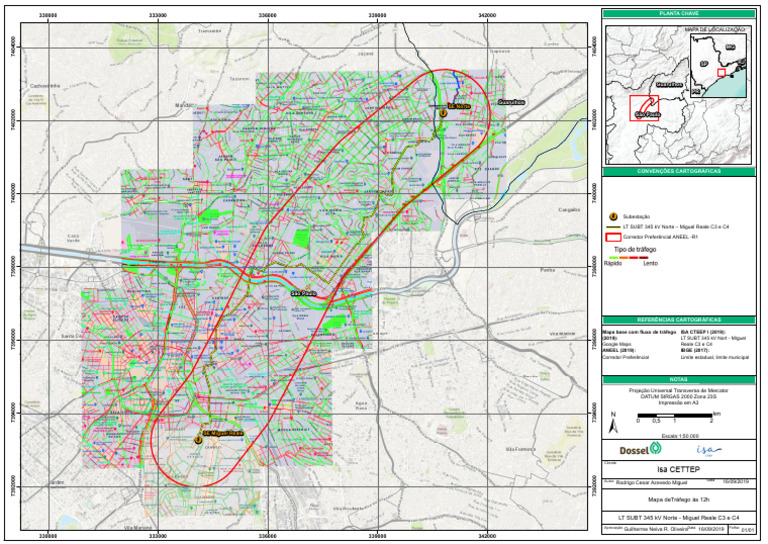This screenshot has width=768, height=544.
Task: Click the 'Guarulhos' label in the key map
Action: click(669, 85)
